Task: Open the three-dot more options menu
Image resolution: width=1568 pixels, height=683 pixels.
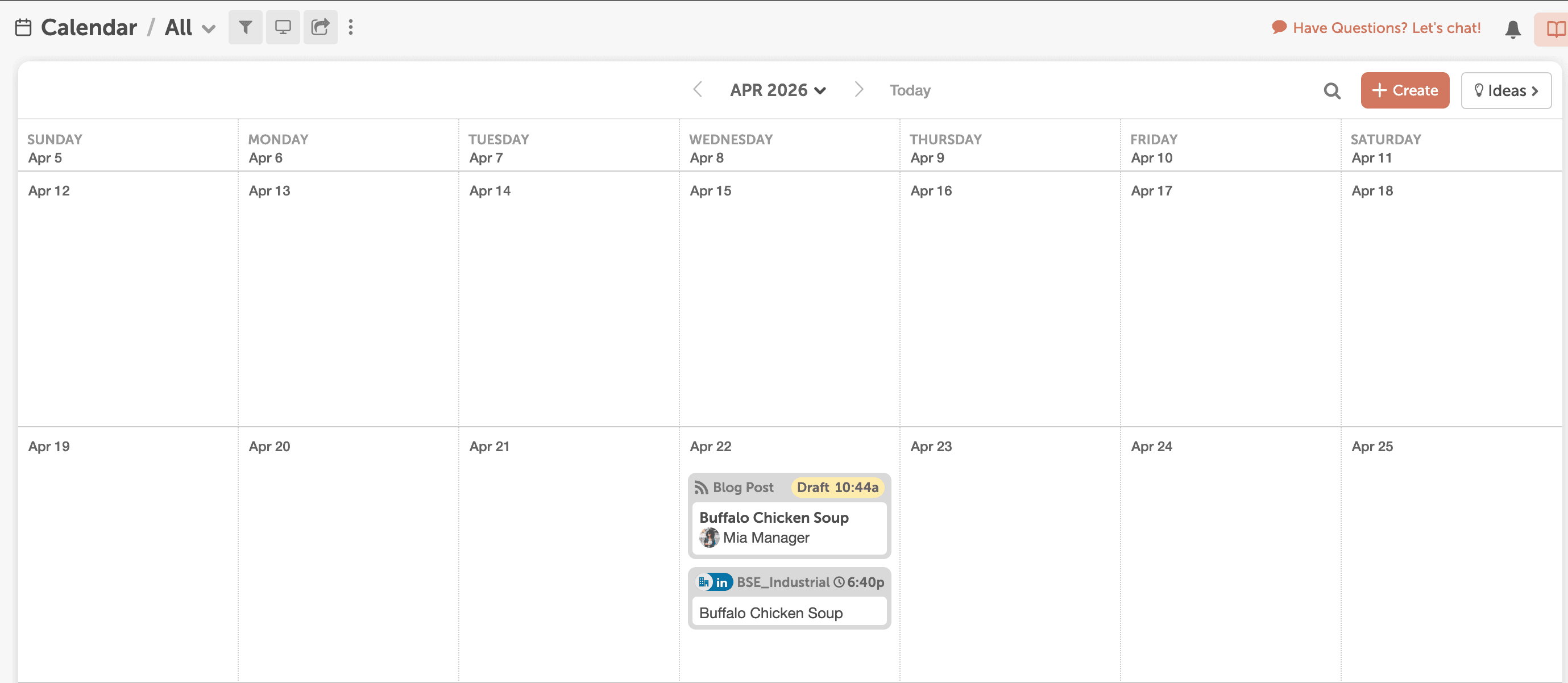Action: [x=351, y=27]
